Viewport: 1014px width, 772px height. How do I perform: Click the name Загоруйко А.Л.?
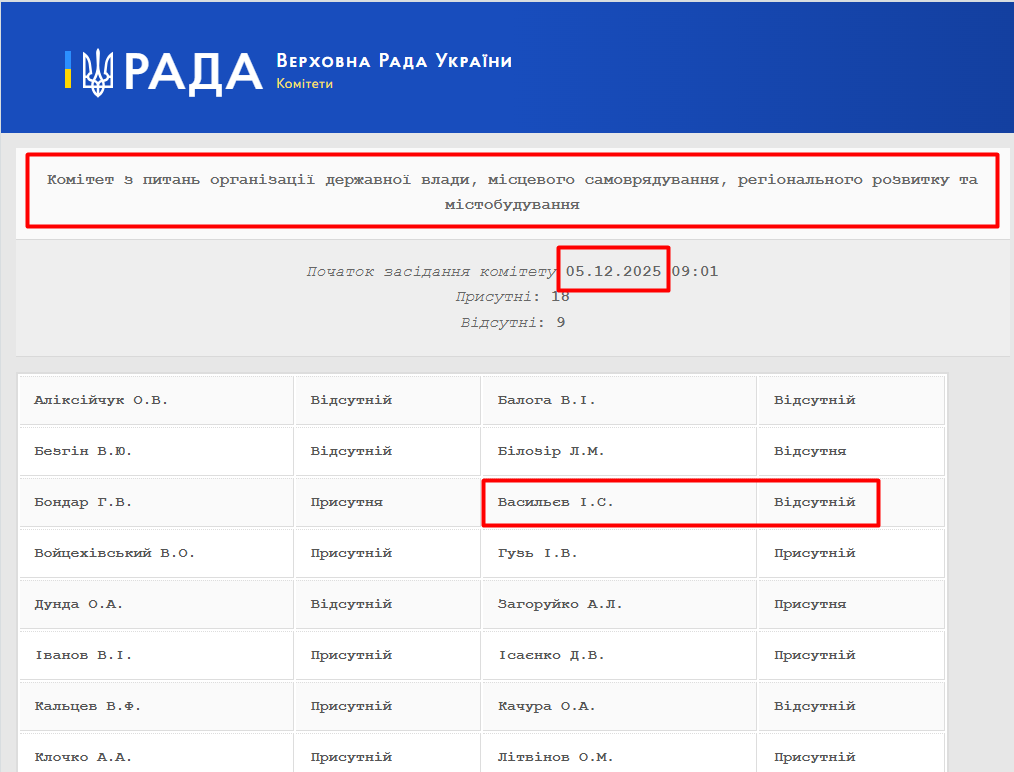click(x=560, y=605)
